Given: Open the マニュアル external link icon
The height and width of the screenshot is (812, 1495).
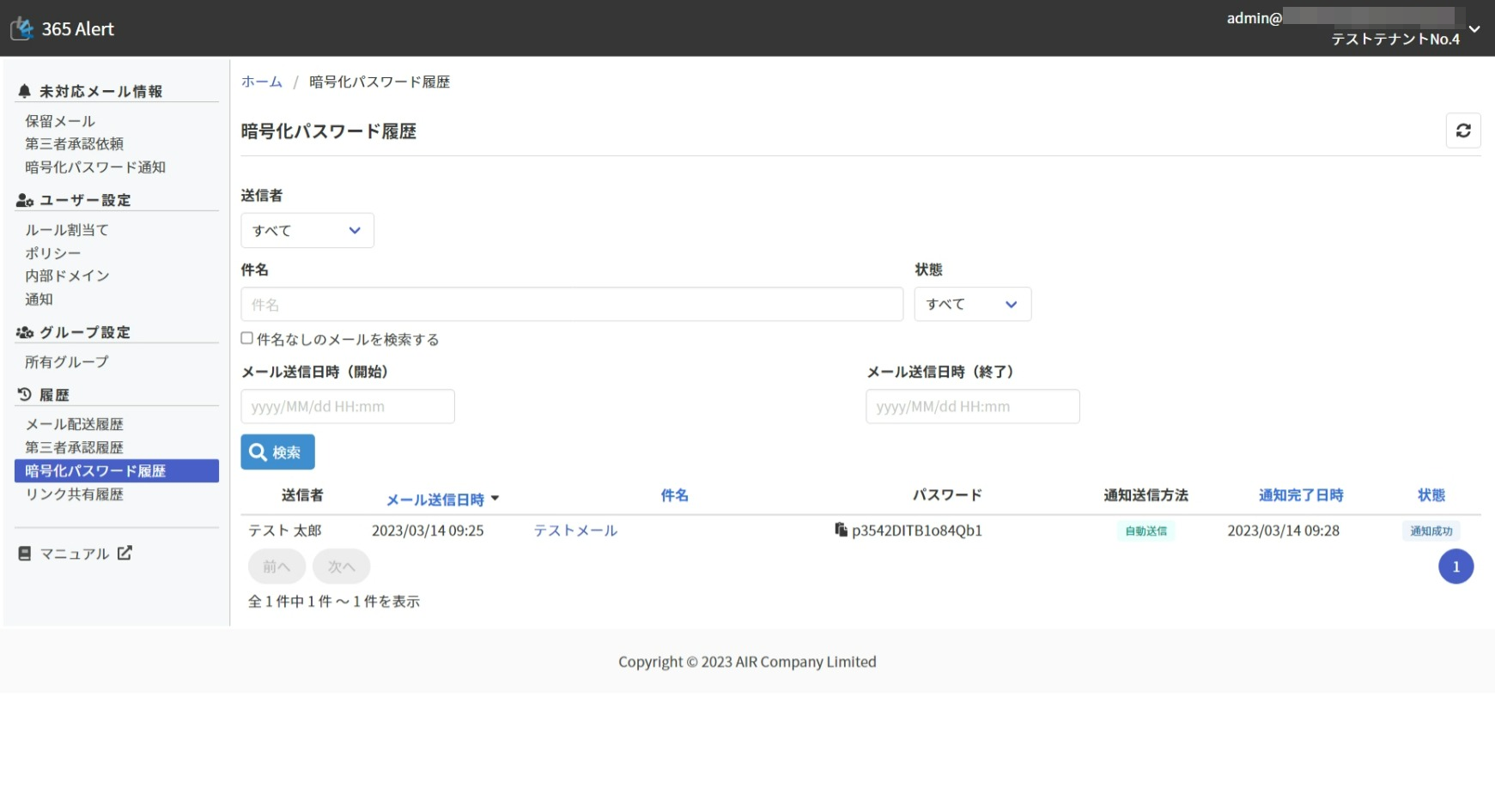Looking at the screenshot, I should [125, 554].
